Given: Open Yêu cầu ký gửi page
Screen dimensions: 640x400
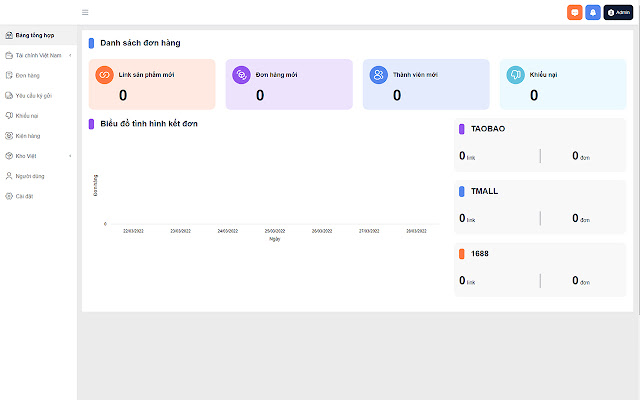Looking at the screenshot, I should 38,96.
